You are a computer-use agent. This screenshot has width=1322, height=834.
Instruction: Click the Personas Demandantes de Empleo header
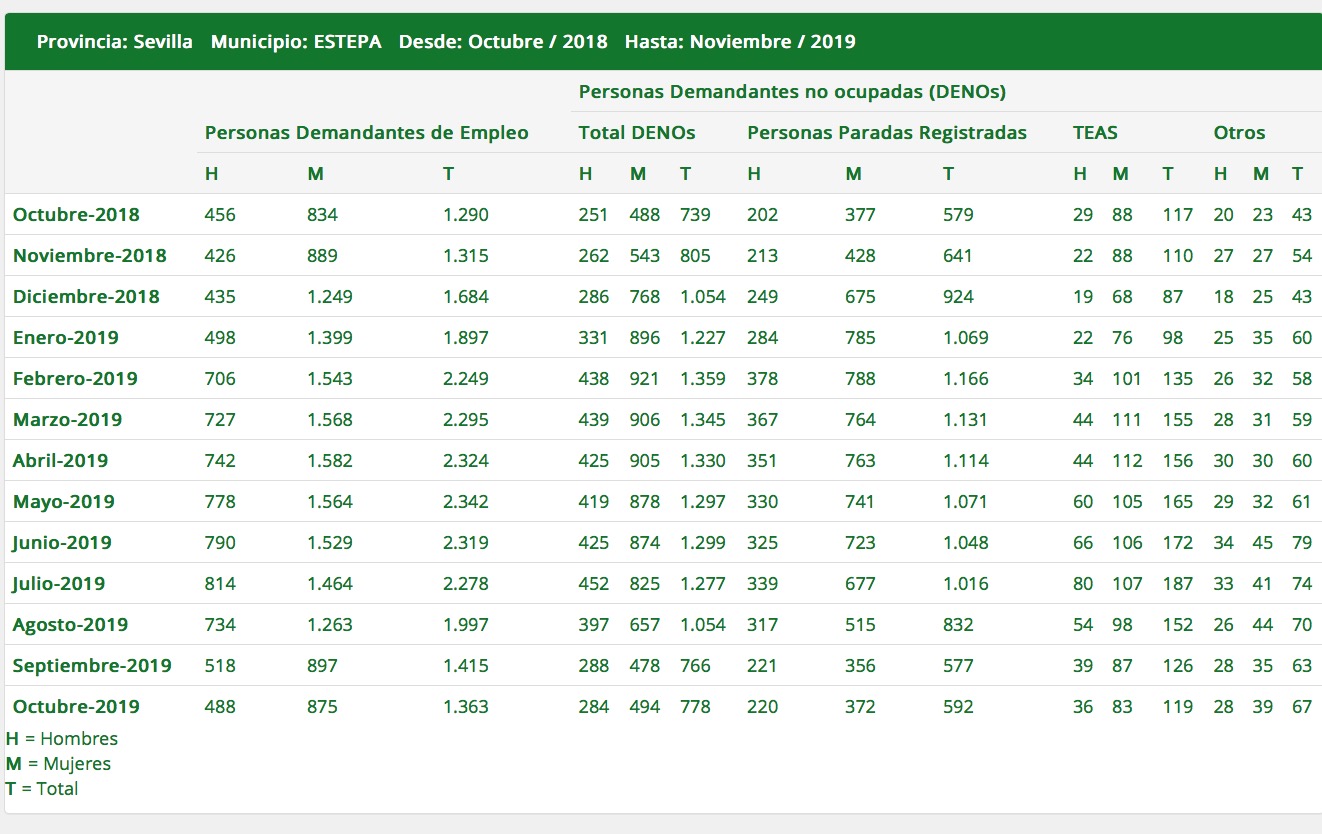pos(366,132)
